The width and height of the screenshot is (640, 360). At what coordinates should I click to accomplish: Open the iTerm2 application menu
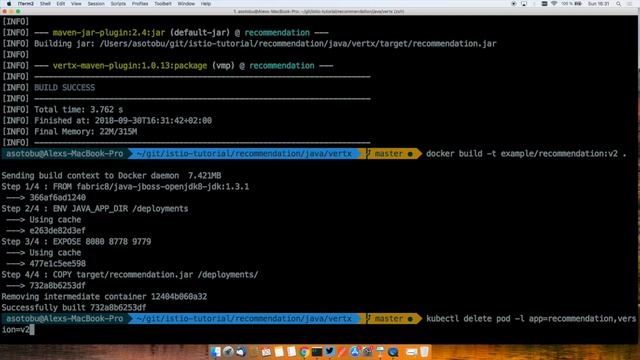[x=26, y=4]
